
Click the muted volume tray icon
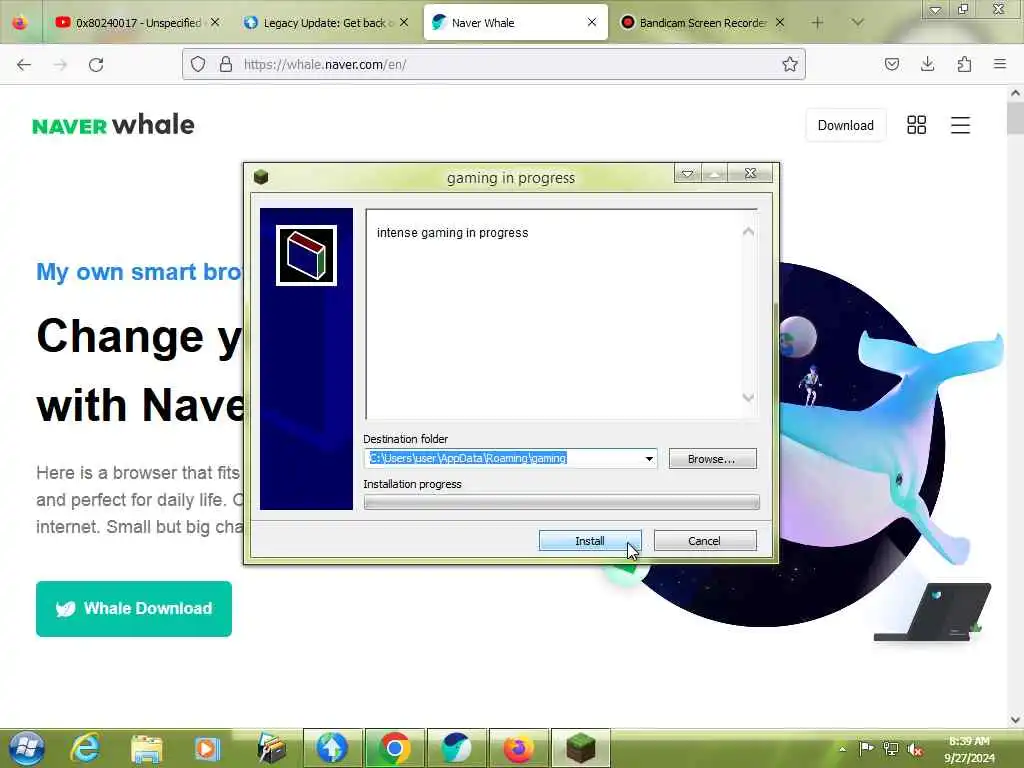[915, 749]
